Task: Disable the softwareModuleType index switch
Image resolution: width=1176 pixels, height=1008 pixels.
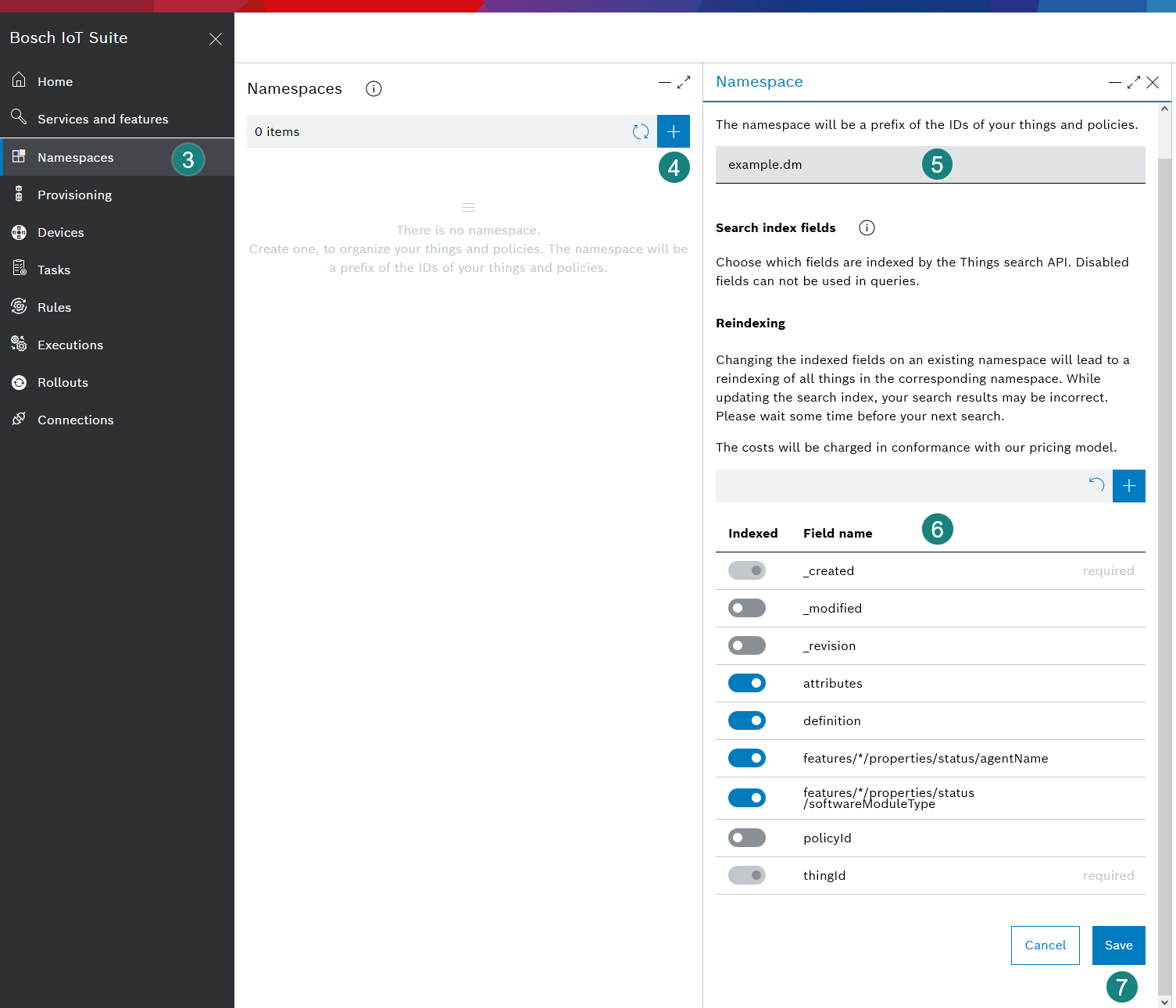Action: (747, 798)
